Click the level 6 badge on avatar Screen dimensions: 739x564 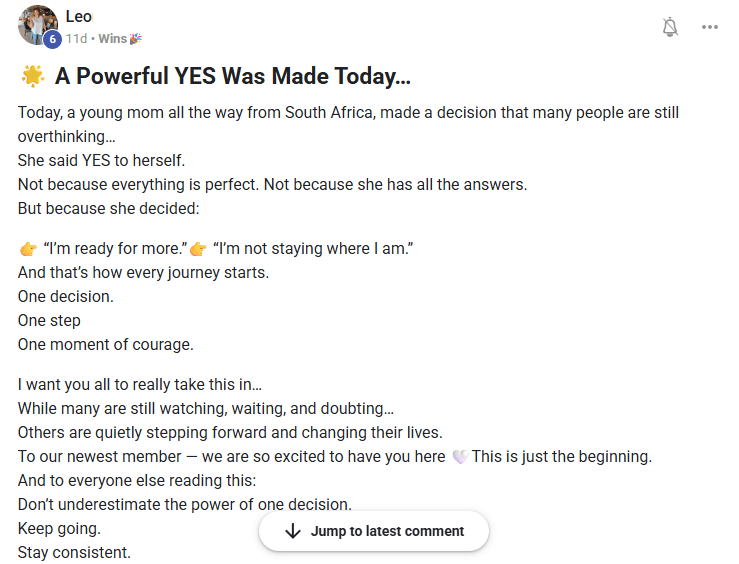(x=52, y=39)
